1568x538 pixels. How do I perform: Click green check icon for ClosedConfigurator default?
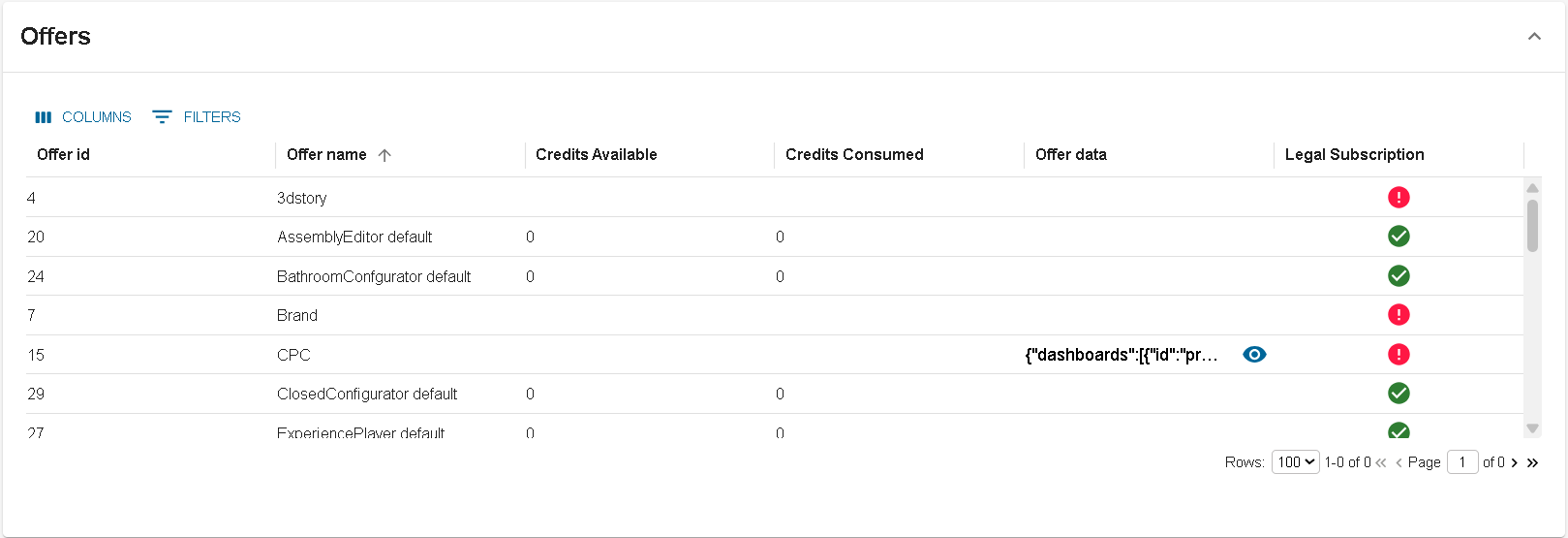pos(1398,394)
